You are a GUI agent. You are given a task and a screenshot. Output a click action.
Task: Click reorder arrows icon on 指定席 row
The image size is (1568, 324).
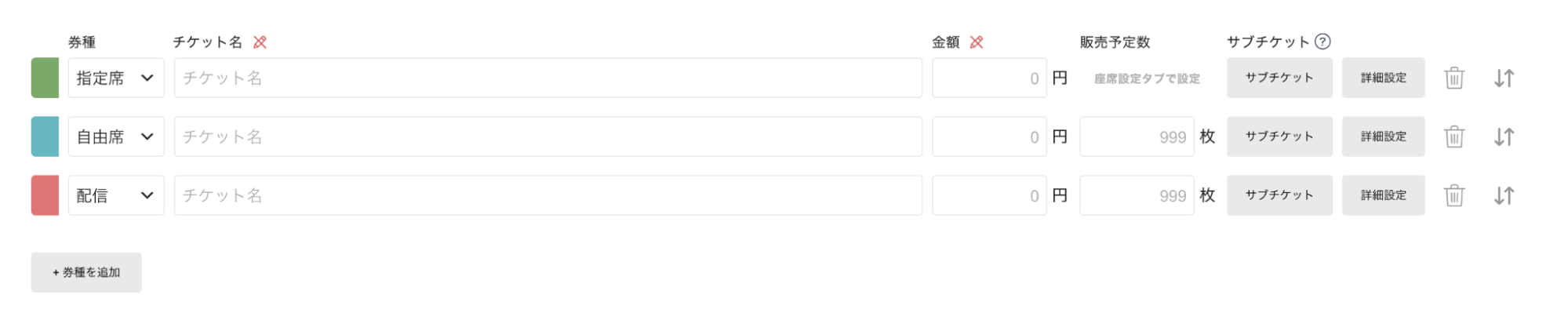(1503, 78)
